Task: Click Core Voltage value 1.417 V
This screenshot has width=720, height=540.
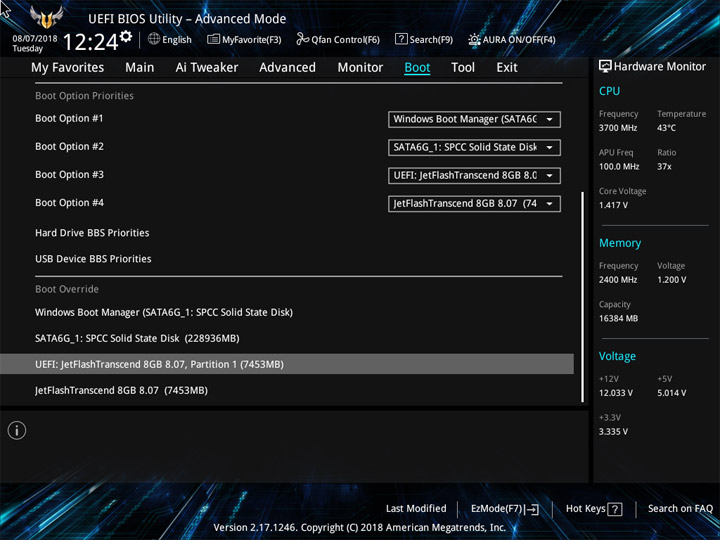Action: pos(613,205)
